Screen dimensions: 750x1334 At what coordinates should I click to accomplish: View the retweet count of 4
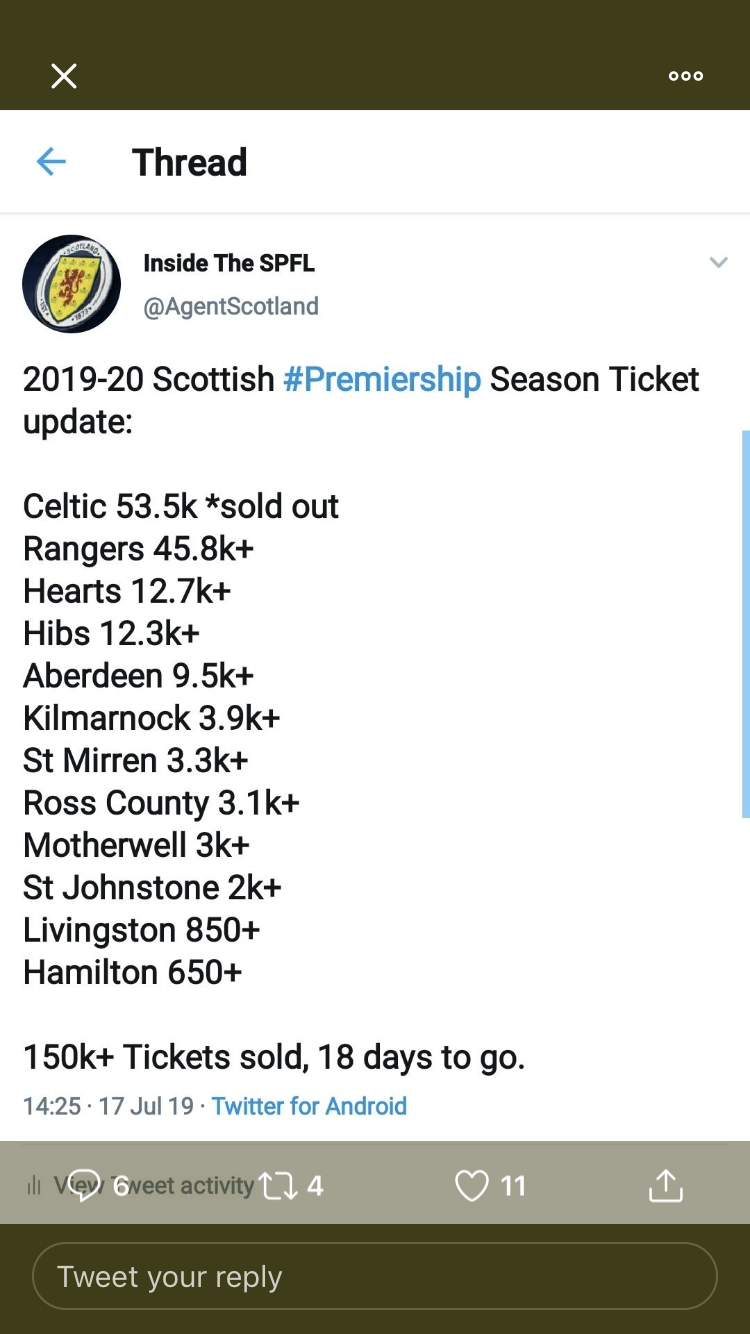pyautogui.click(x=315, y=1186)
